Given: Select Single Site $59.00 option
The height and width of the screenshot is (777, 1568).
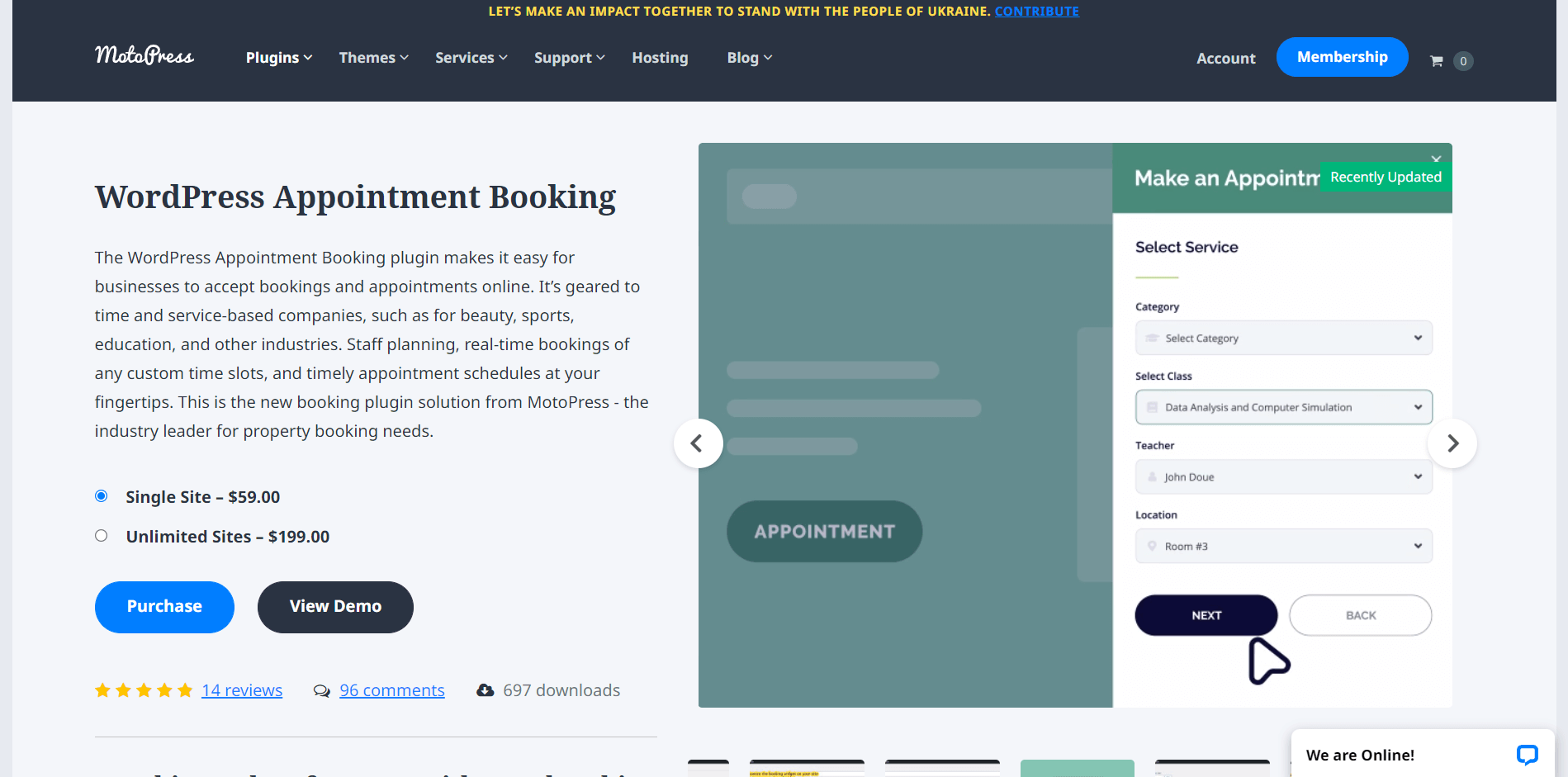Looking at the screenshot, I should pos(102,496).
